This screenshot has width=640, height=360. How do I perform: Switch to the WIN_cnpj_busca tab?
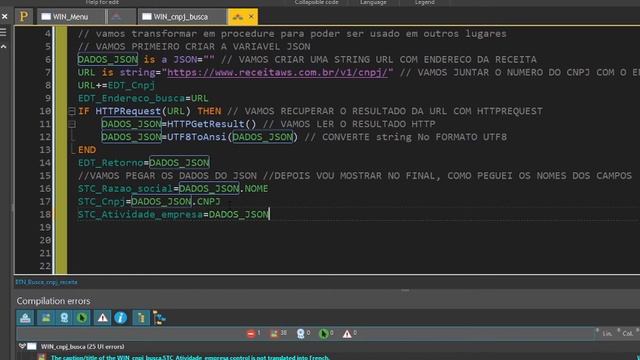tap(181, 17)
